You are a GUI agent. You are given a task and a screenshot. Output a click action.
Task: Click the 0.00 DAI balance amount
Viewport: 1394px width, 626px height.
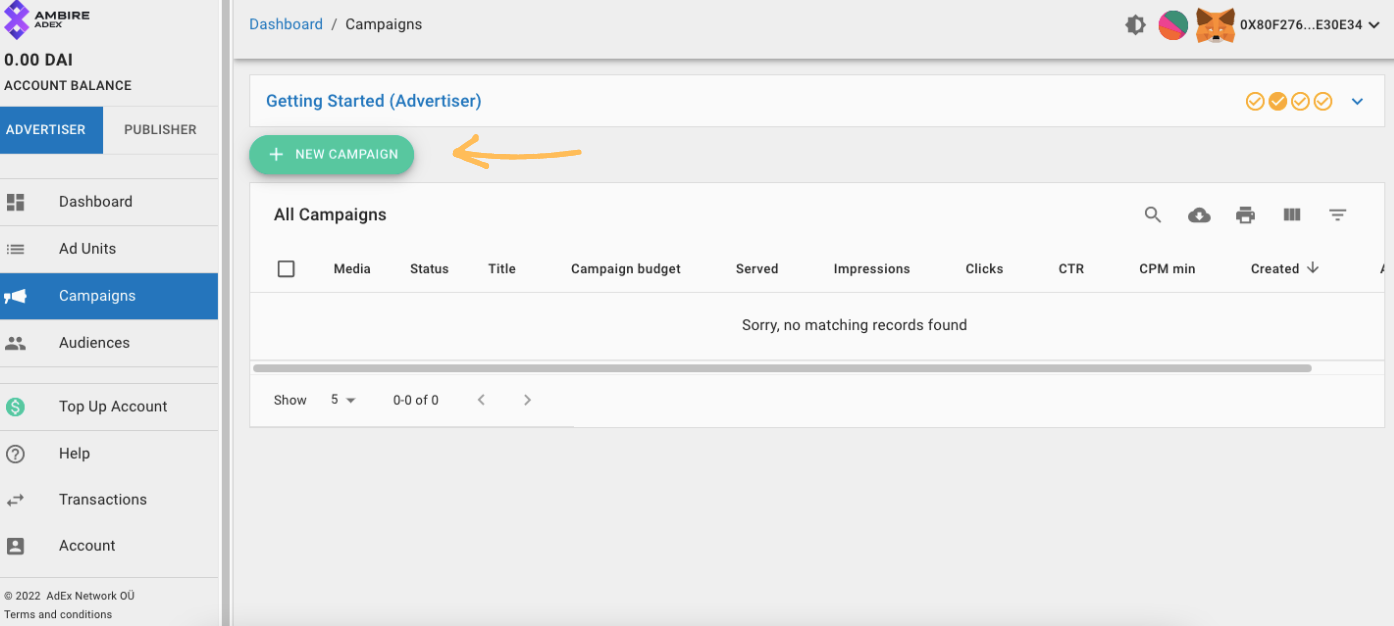(x=38, y=60)
